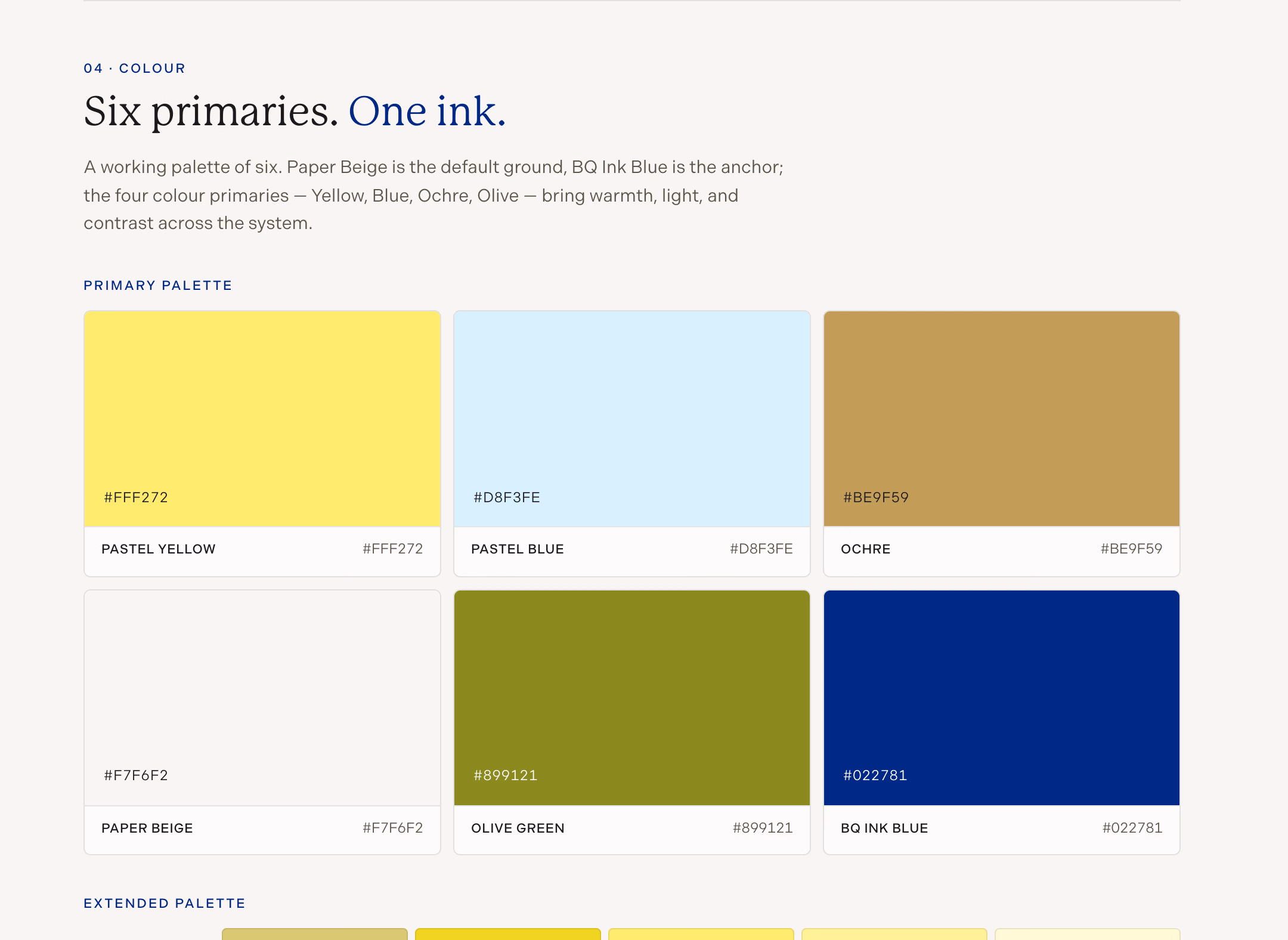
Task: Select the Ochre colour swatch
Action: coord(1002,418)
